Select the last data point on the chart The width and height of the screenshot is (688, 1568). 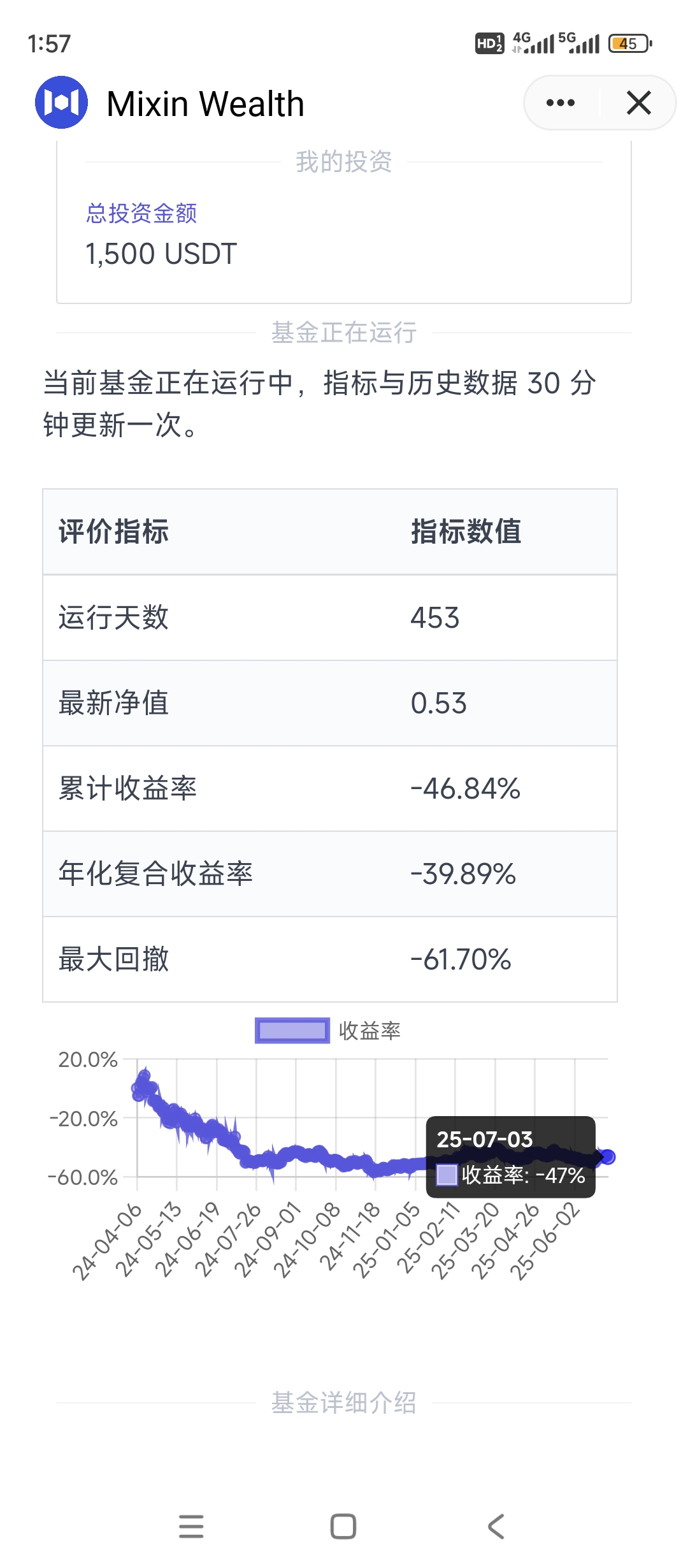tap(607, 1156)
